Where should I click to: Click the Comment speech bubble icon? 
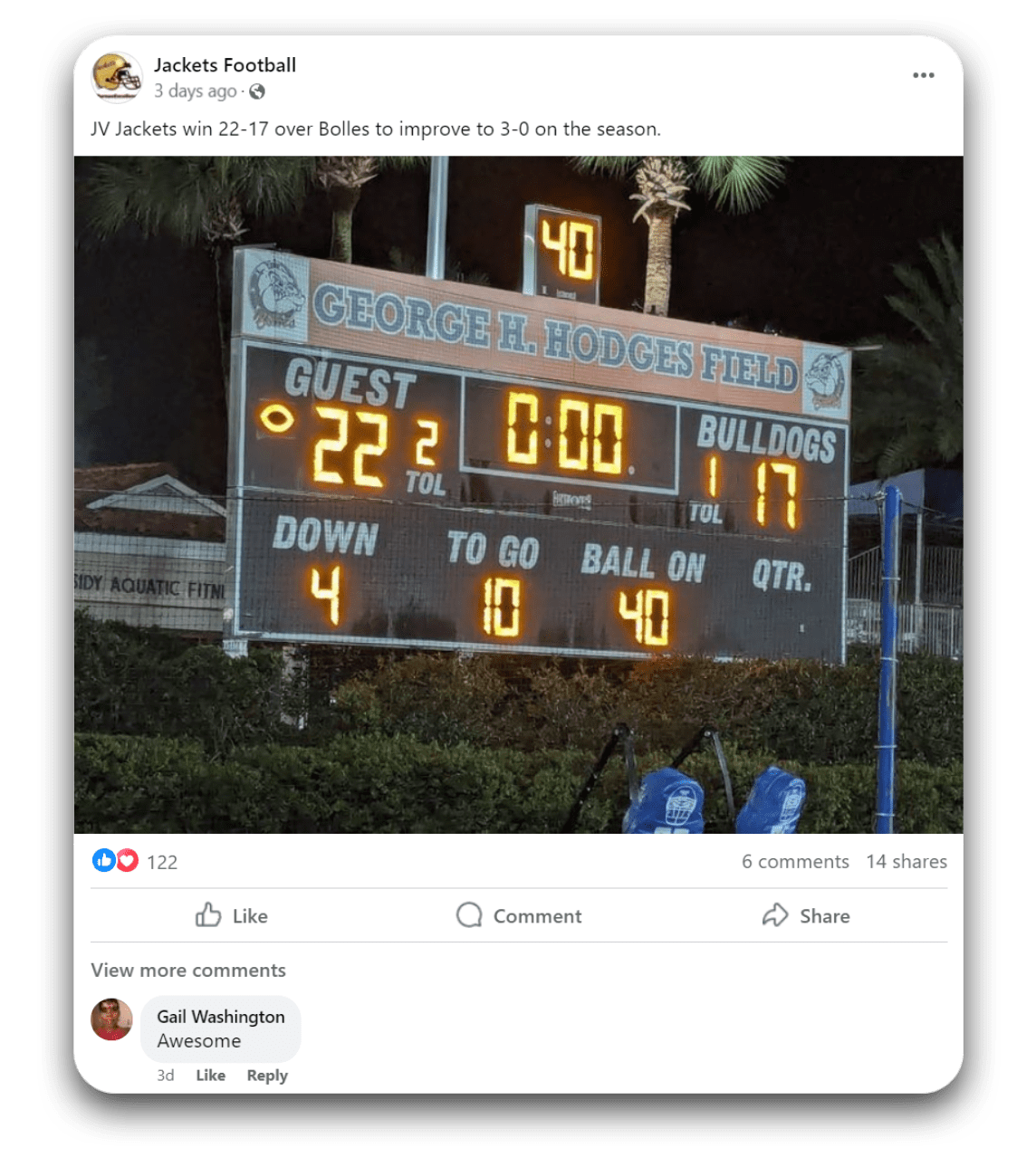click(469, 915)
